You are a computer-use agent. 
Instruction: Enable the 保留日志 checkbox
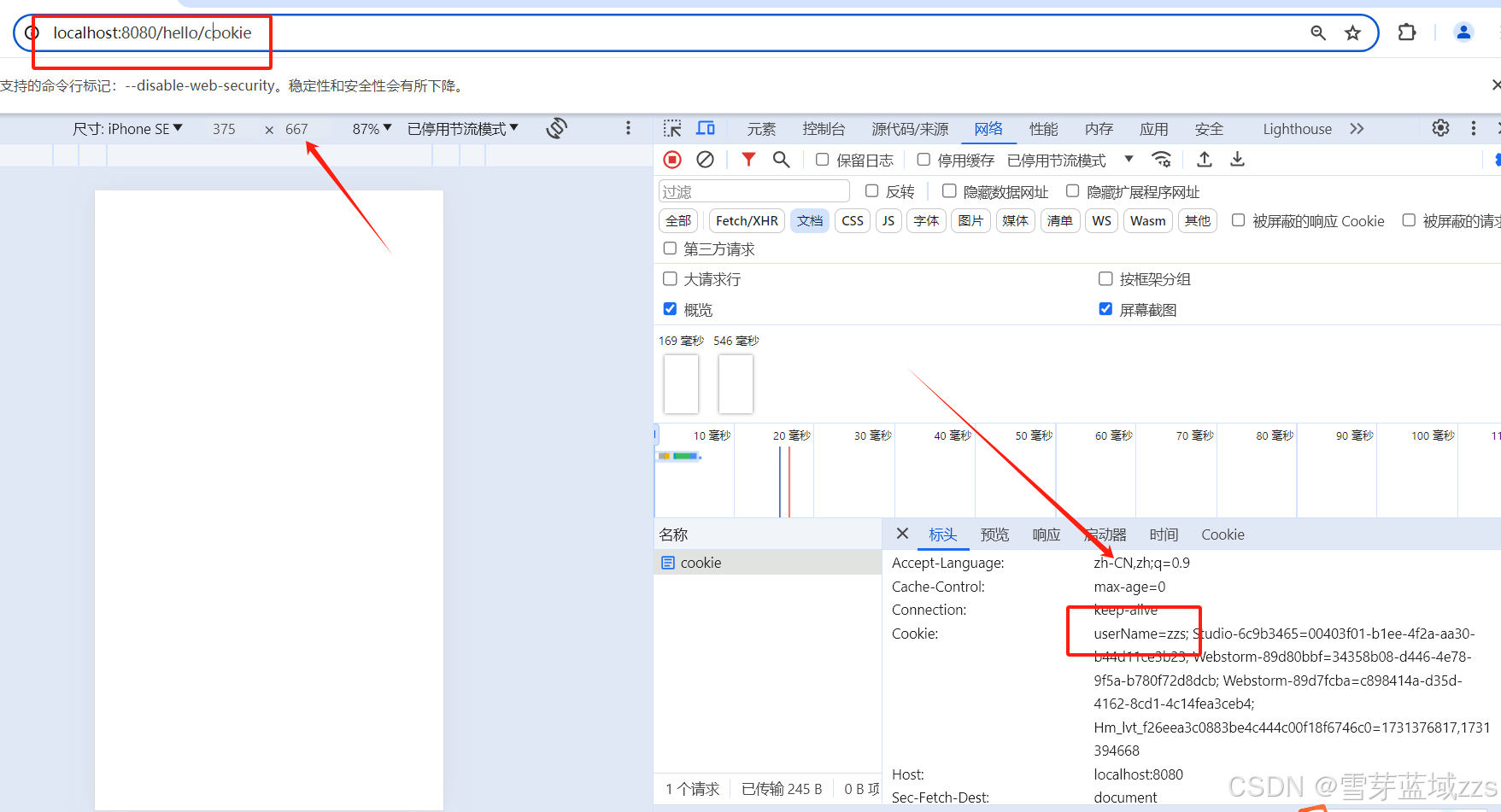[822, 160]
